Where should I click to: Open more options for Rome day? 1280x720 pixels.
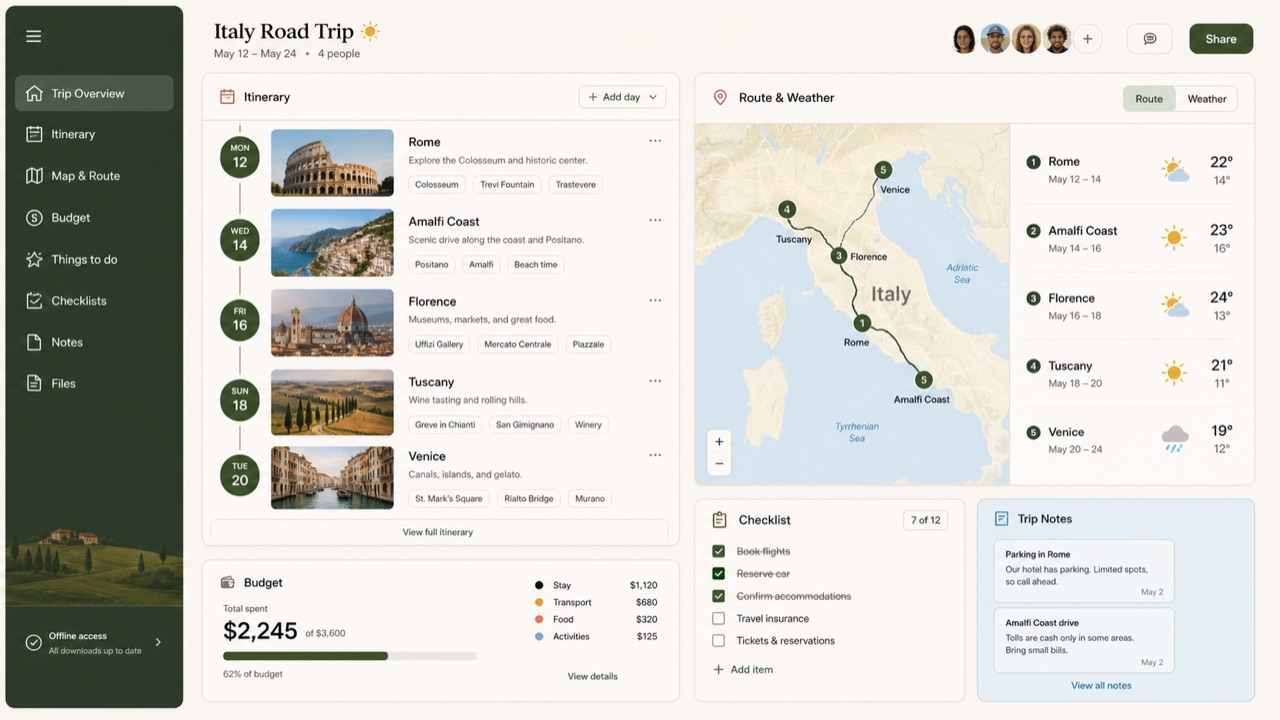click(655, 141)
